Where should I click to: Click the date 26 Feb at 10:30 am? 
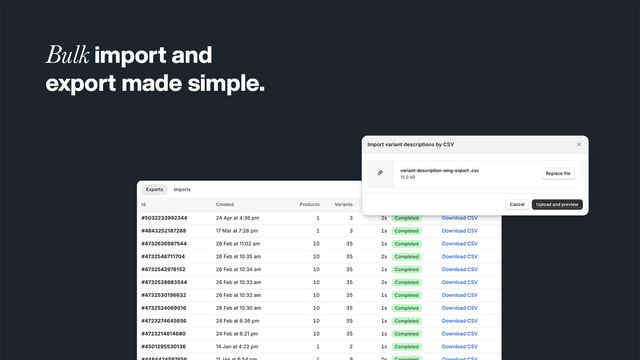pos(238,308)
